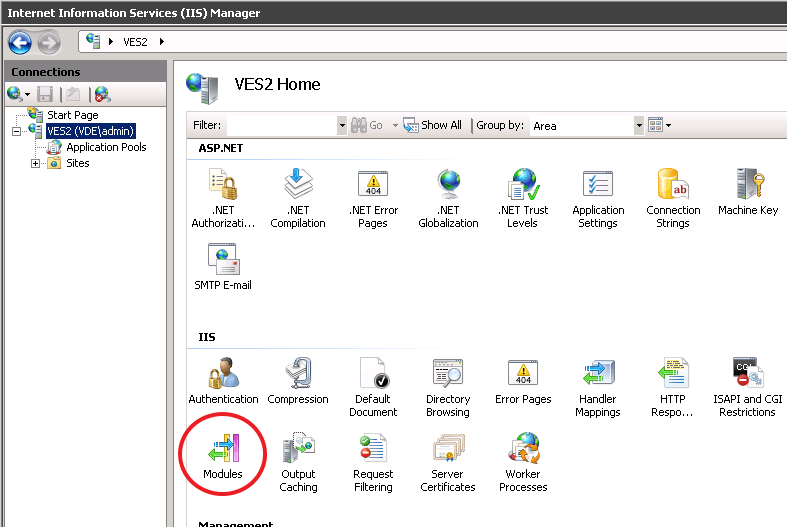Open the Compression feature
This screenshot has width=787, height=527.
298,380
